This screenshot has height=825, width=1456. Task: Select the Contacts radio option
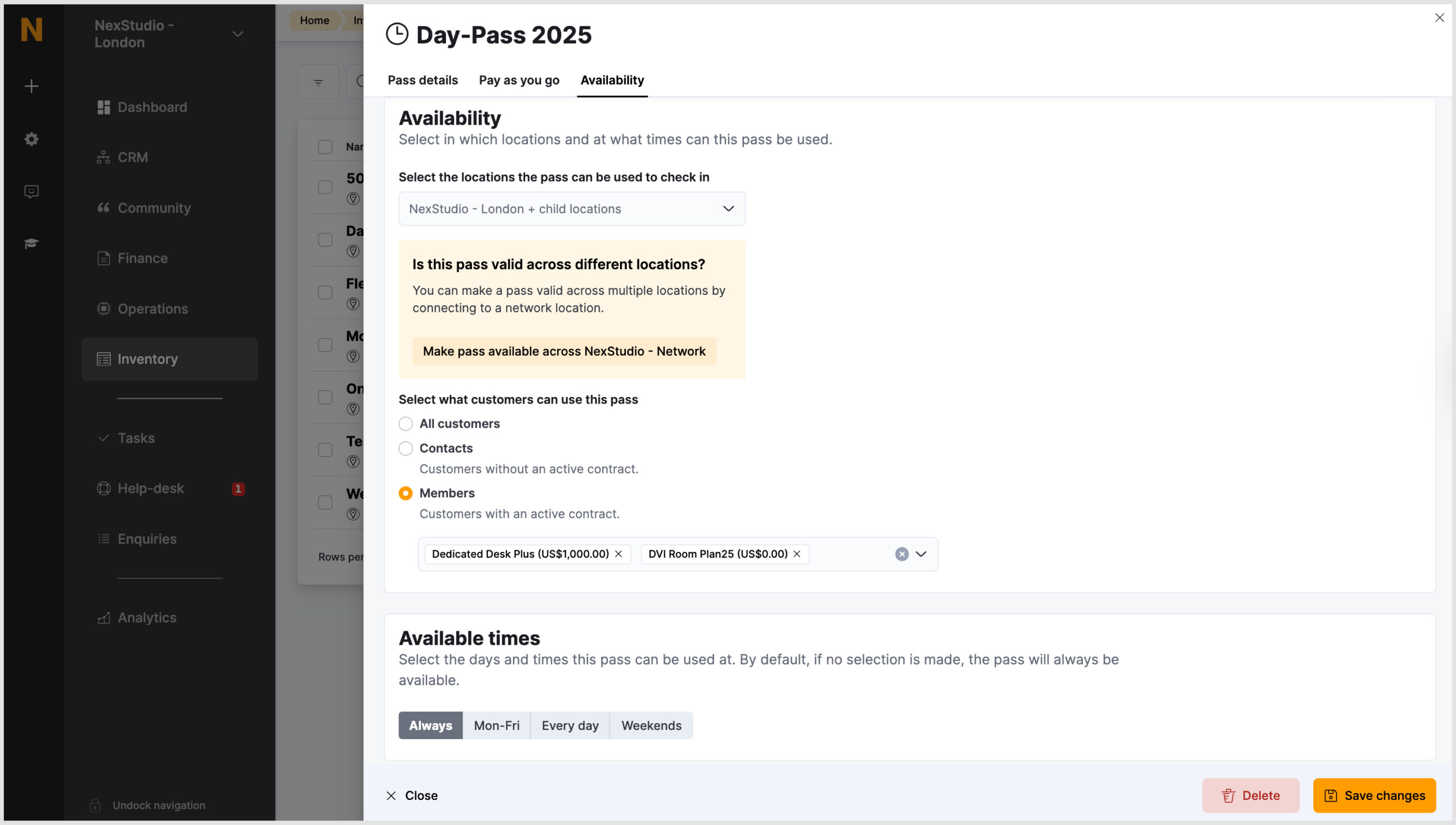click(x=406, y=448)
